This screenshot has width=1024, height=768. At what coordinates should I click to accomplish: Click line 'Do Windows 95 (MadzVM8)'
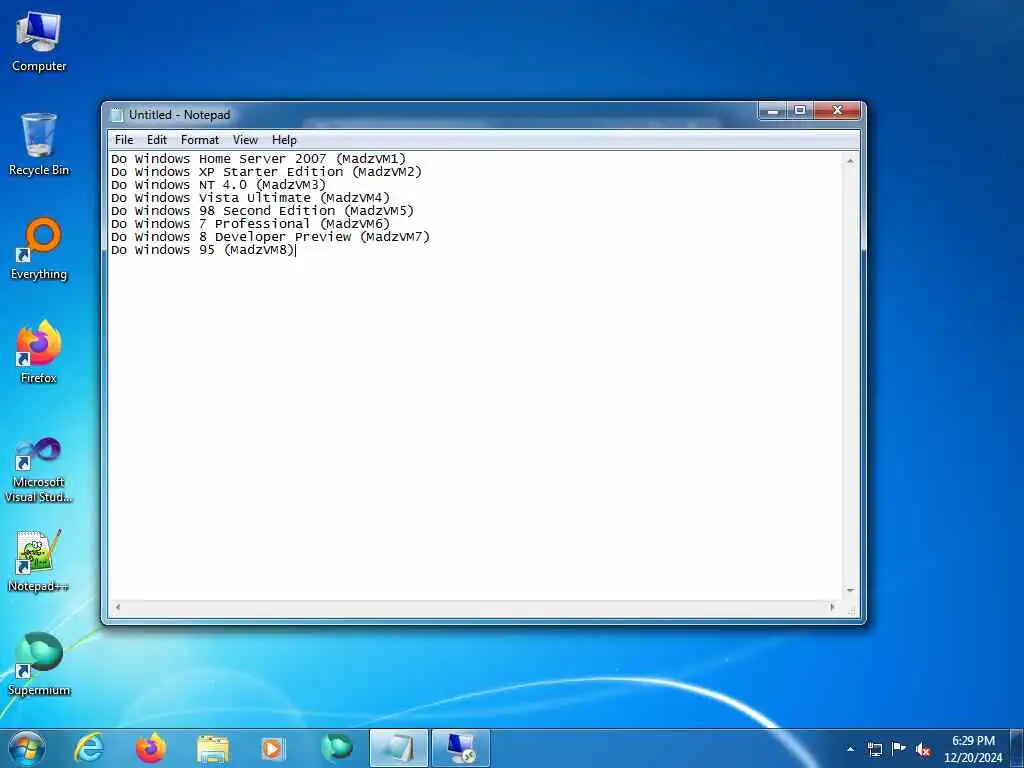(202, 250)
